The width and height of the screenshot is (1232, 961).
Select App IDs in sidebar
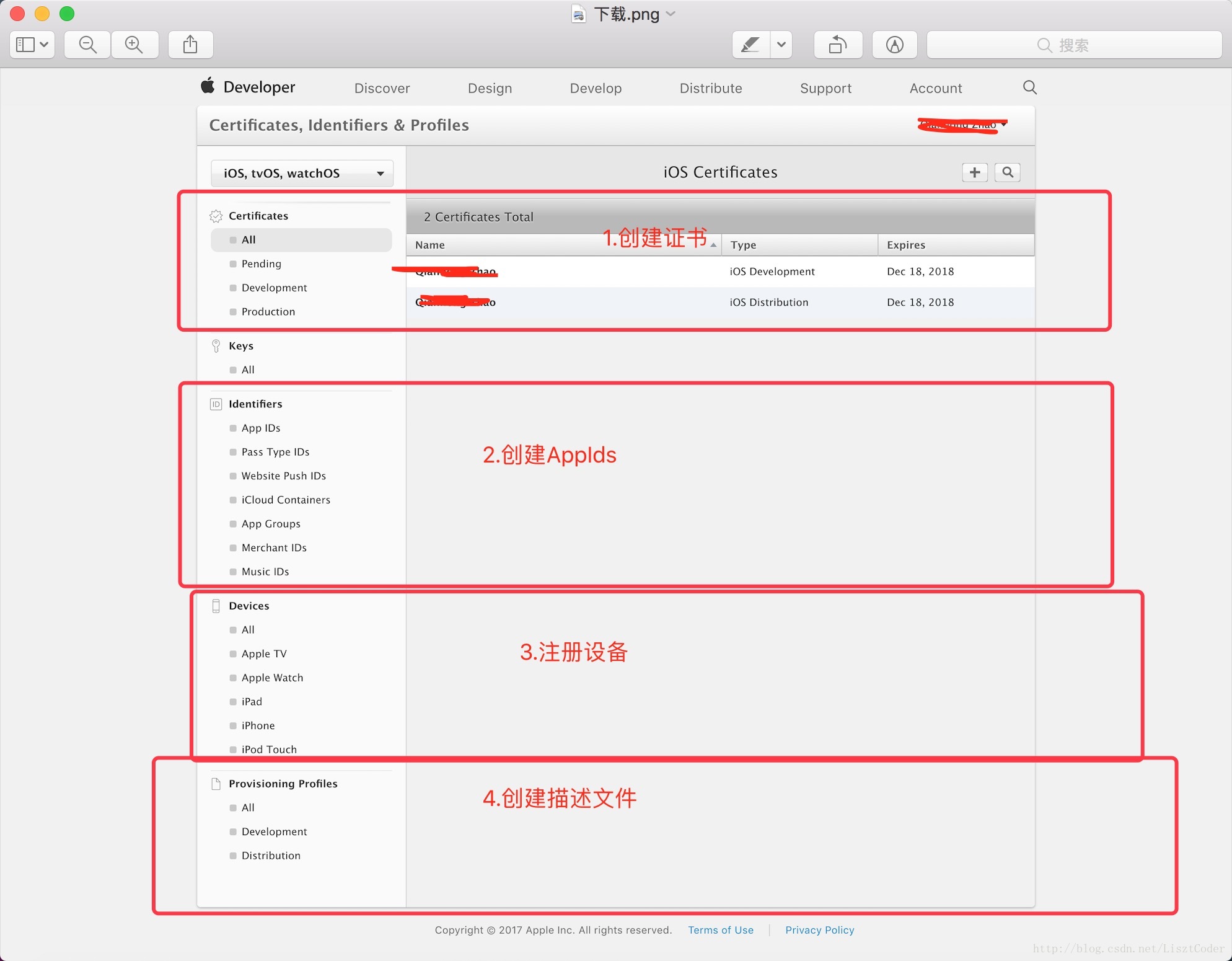[x=261, y=428]
